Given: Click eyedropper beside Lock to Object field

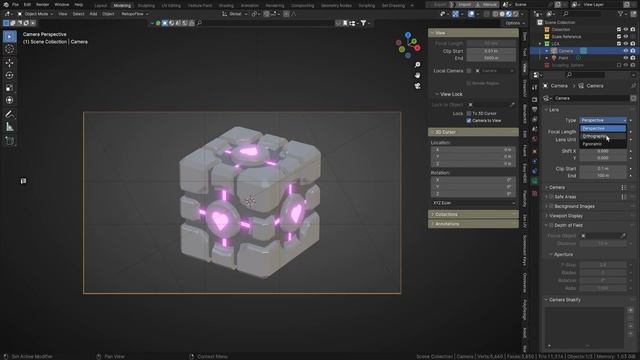Looking at the screenshot, I should tap(512, 105).
